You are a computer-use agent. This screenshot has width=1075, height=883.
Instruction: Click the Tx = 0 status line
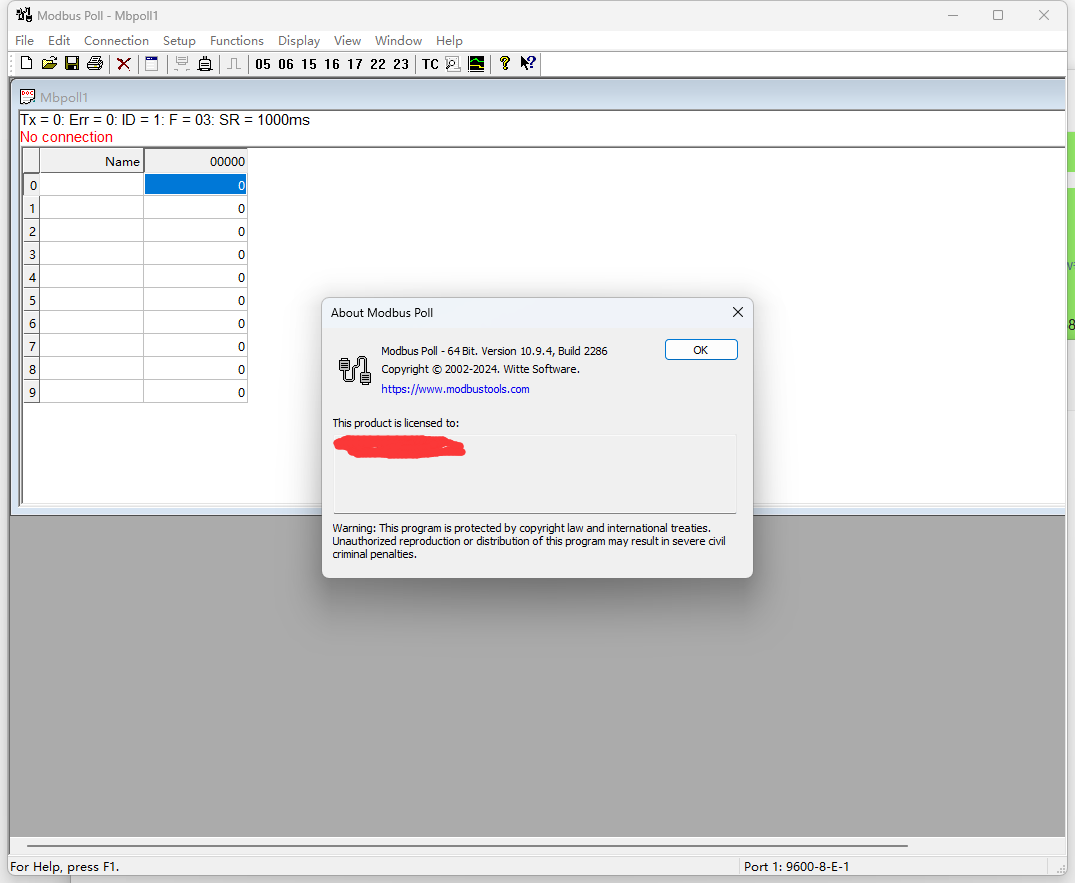tap(165, 120)
